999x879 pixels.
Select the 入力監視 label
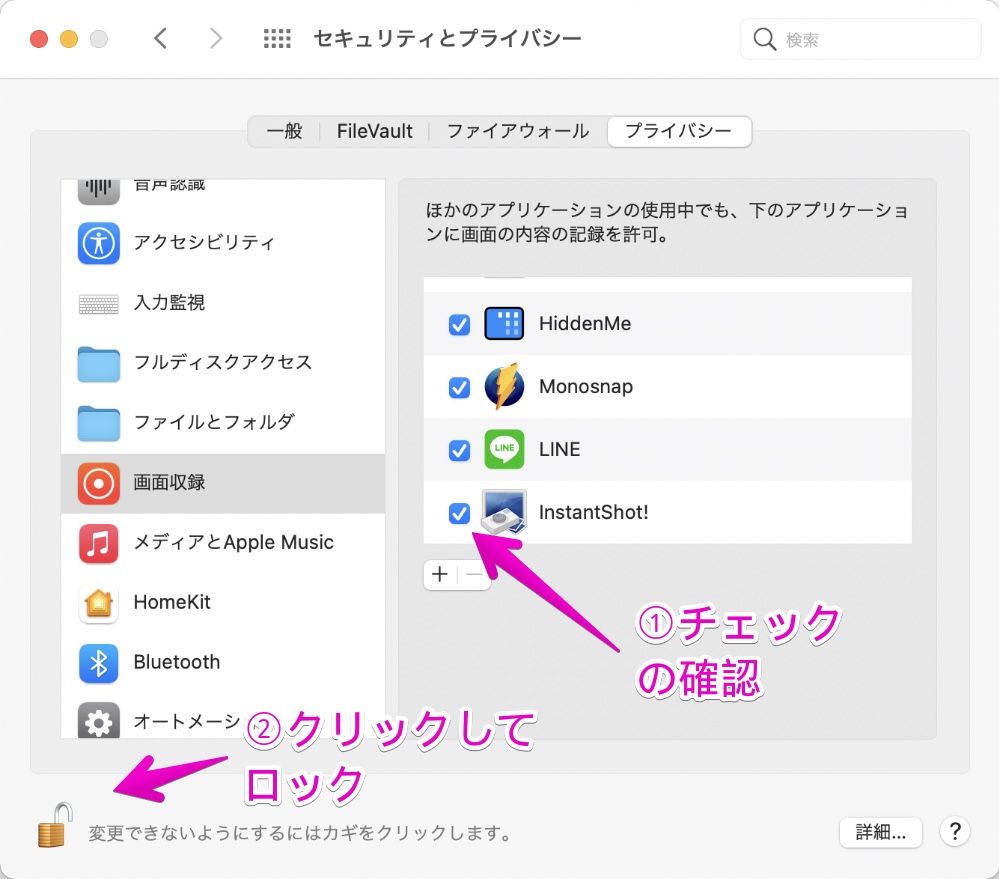tap(169, 303)
